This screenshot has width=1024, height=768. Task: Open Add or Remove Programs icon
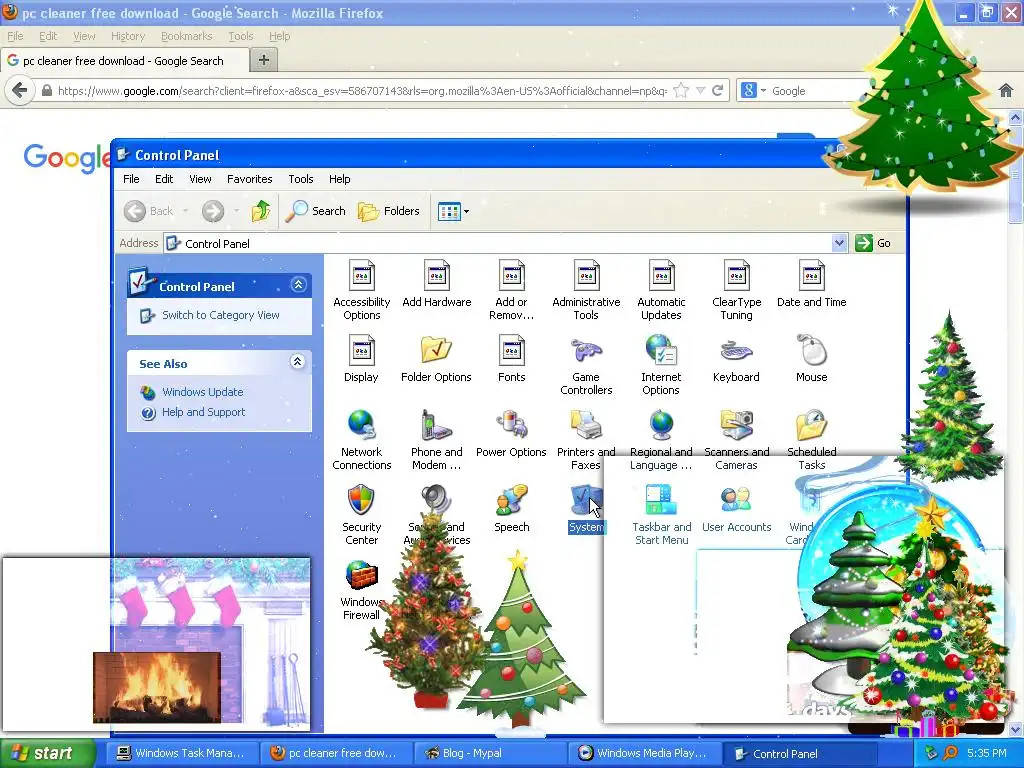click(x=511, y=290)
